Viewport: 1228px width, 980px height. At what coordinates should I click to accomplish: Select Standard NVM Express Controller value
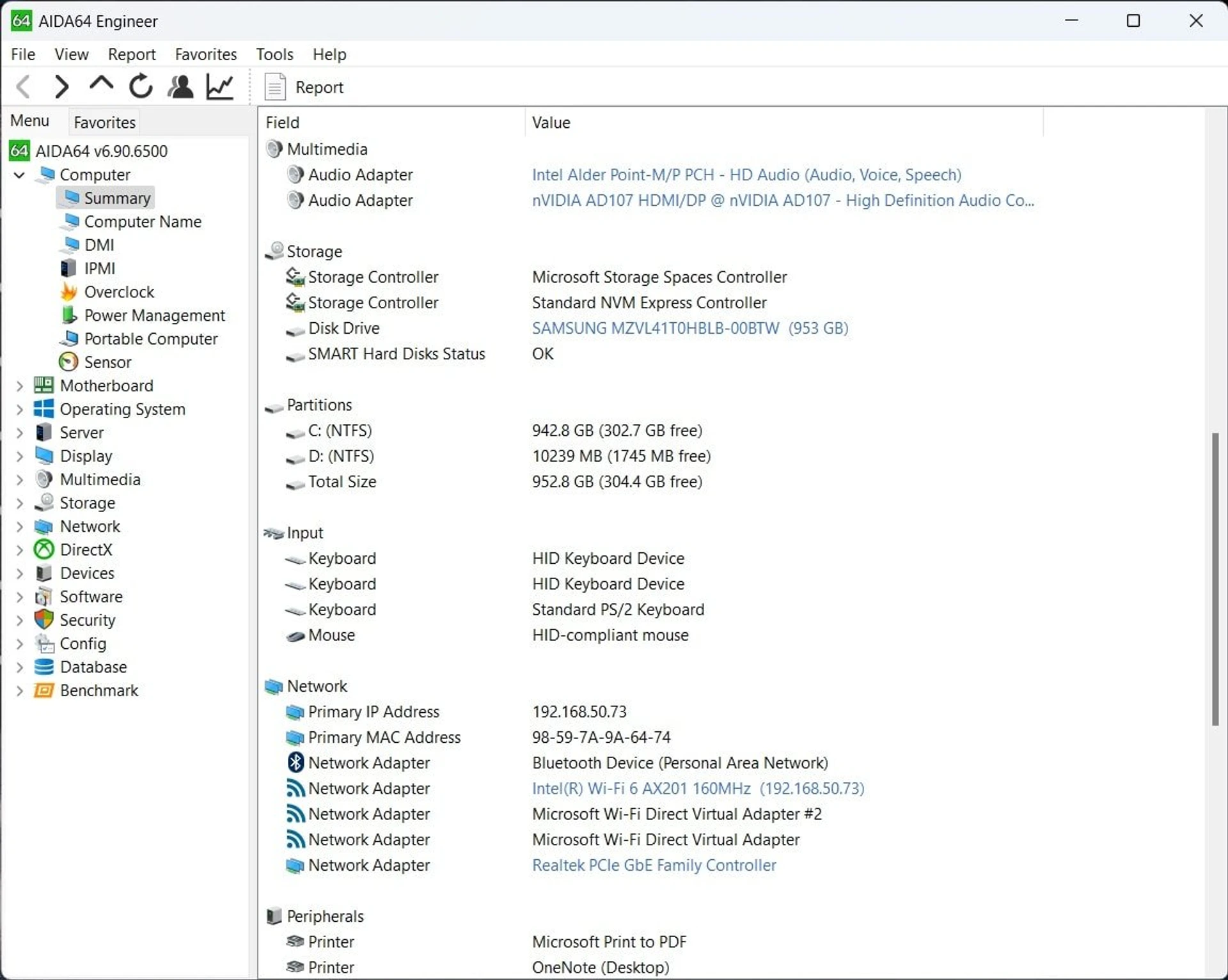(x=649, y=303)
